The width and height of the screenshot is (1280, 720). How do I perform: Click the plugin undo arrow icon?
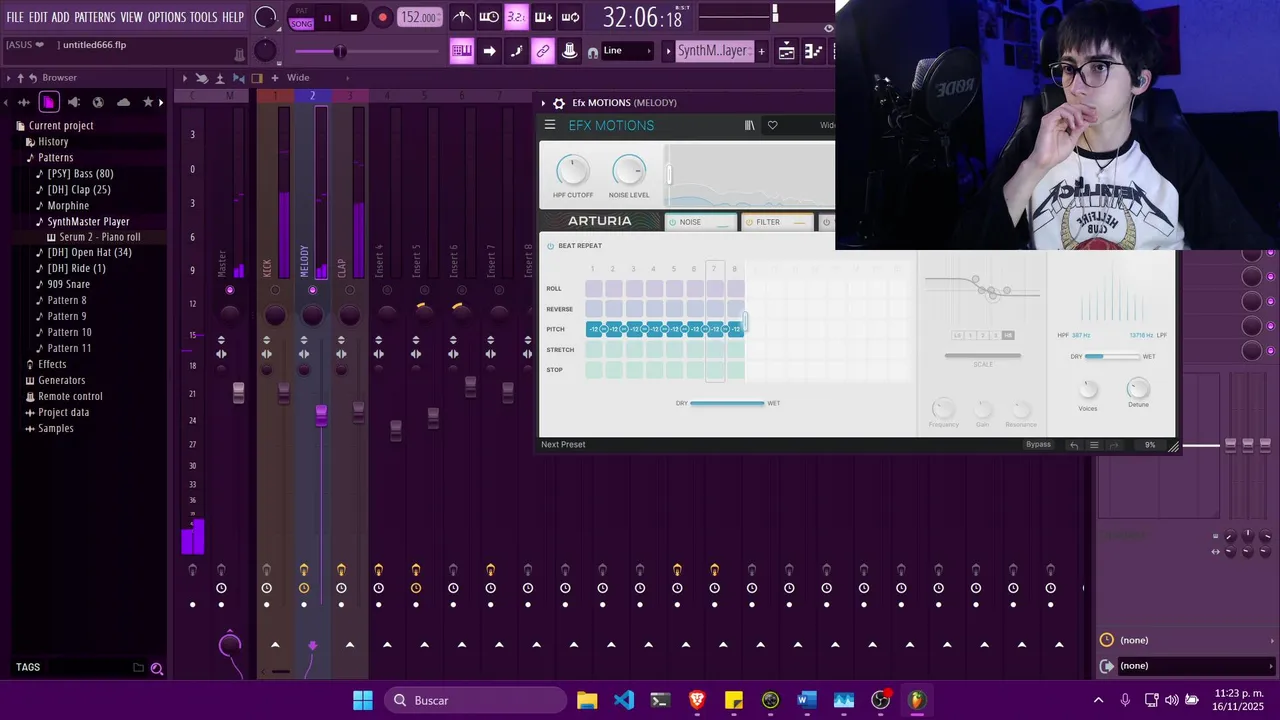pos(1074,445)
